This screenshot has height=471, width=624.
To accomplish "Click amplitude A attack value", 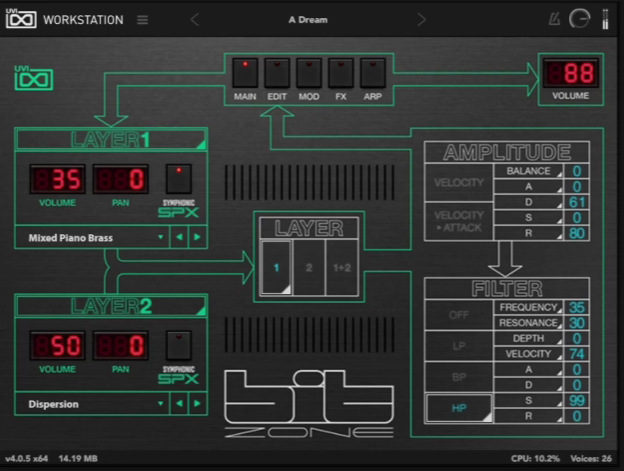I will point(577,187).
